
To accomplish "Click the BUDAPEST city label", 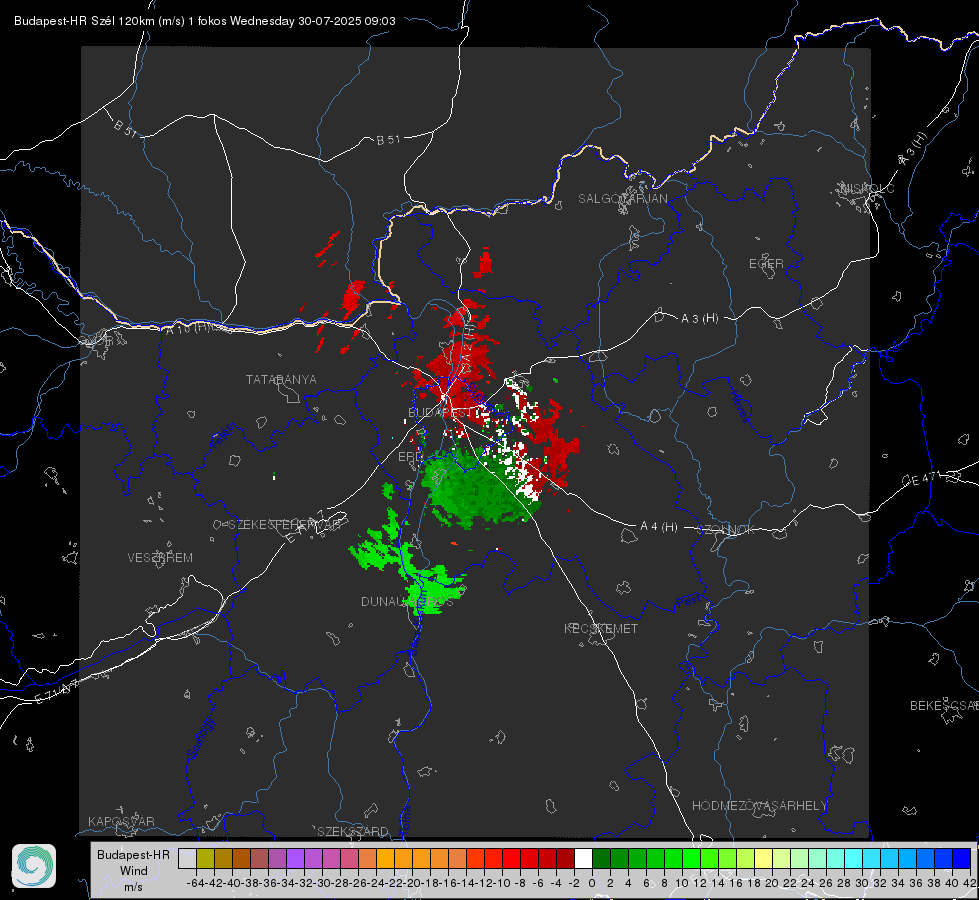I will [440, 412].
